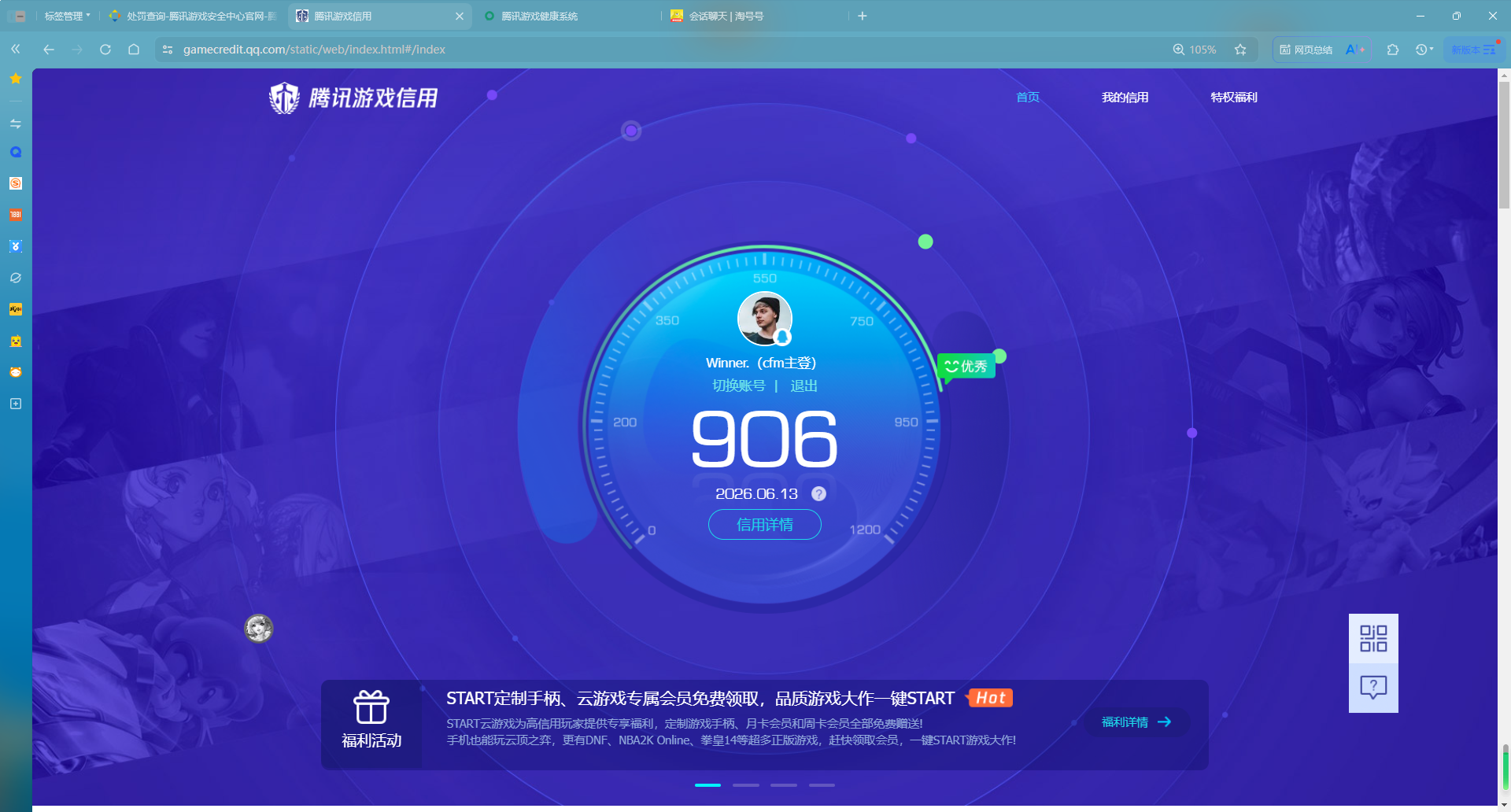This screenshot has width=1511, height=812.
Task: Reload the current page
Action: click(105, 49)
